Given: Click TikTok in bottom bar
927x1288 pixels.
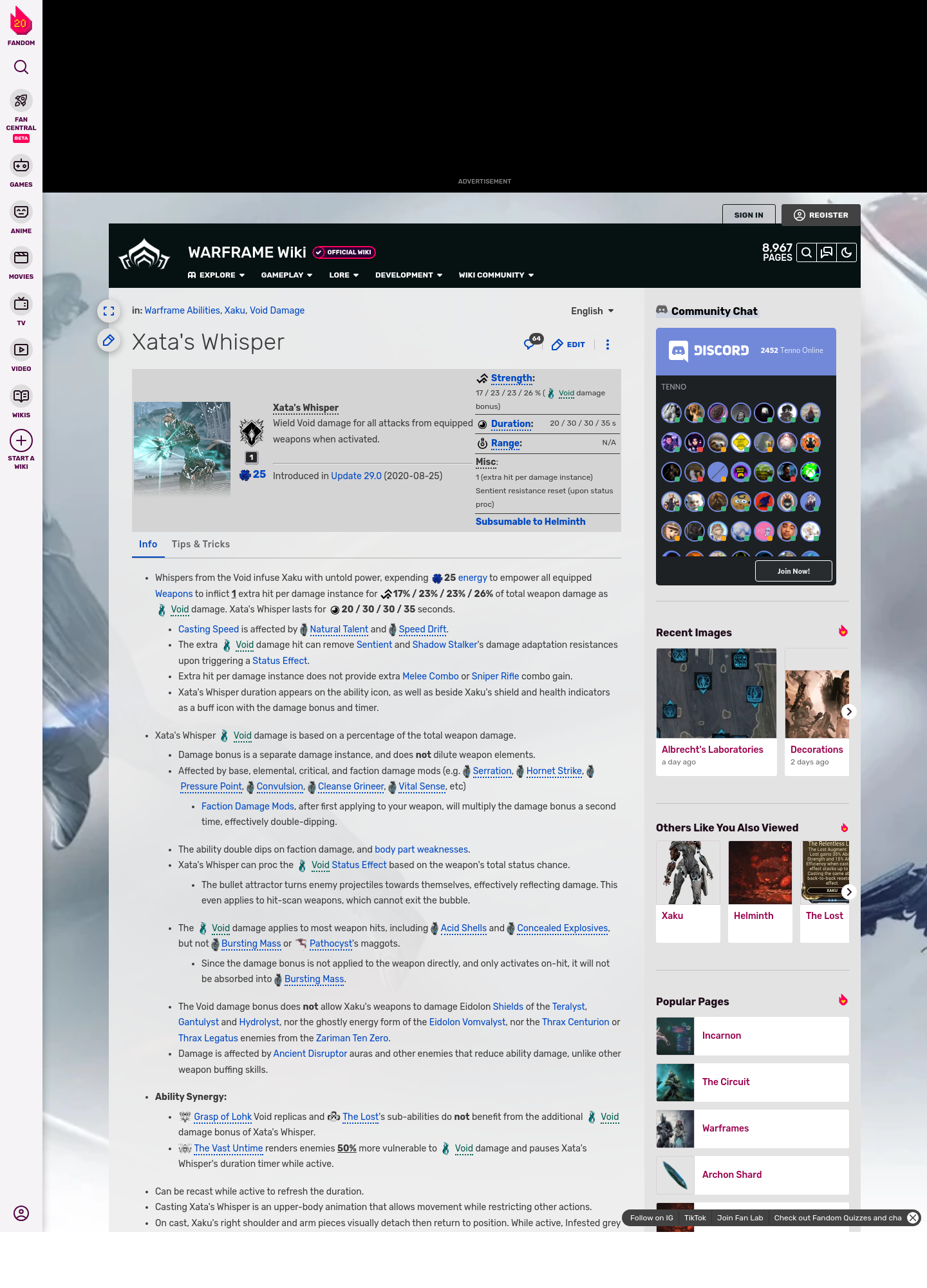Looking at the screenshot, I should [x=695, y=1218].
